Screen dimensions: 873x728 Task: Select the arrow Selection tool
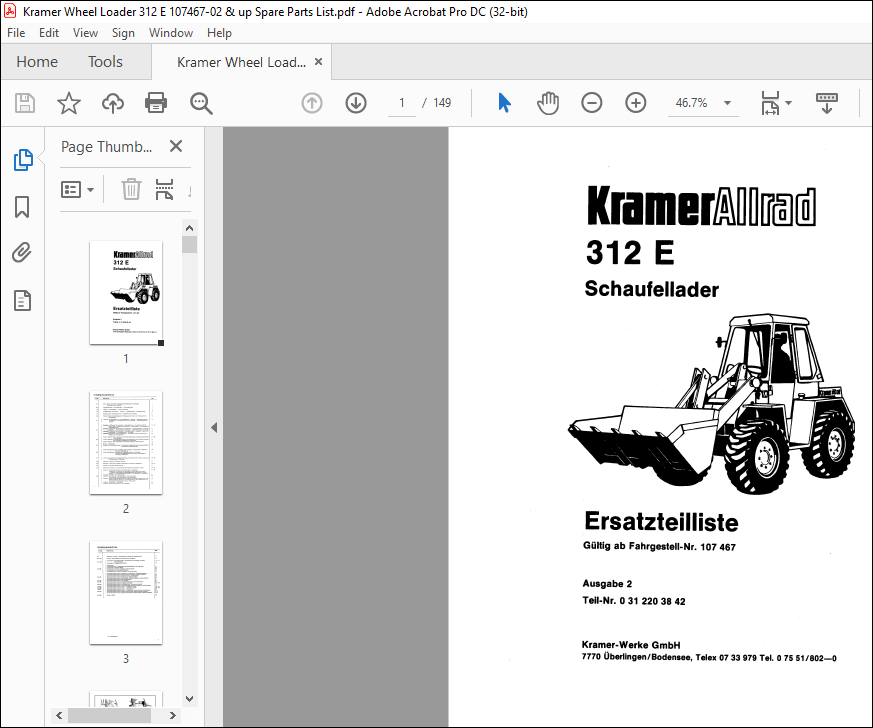point(504,103)
